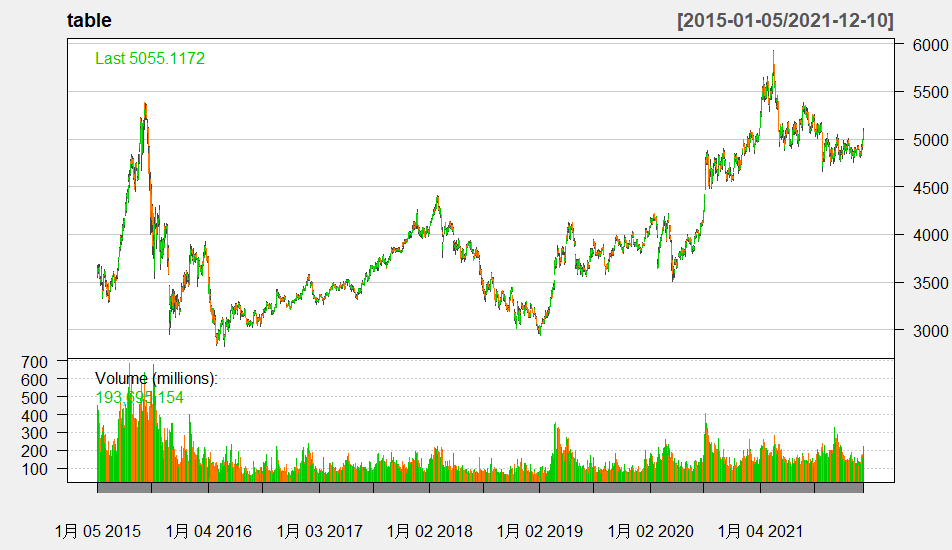The image size is (952, 550).
Task: Click the 4000 price axis label
Action: point(930,235)
